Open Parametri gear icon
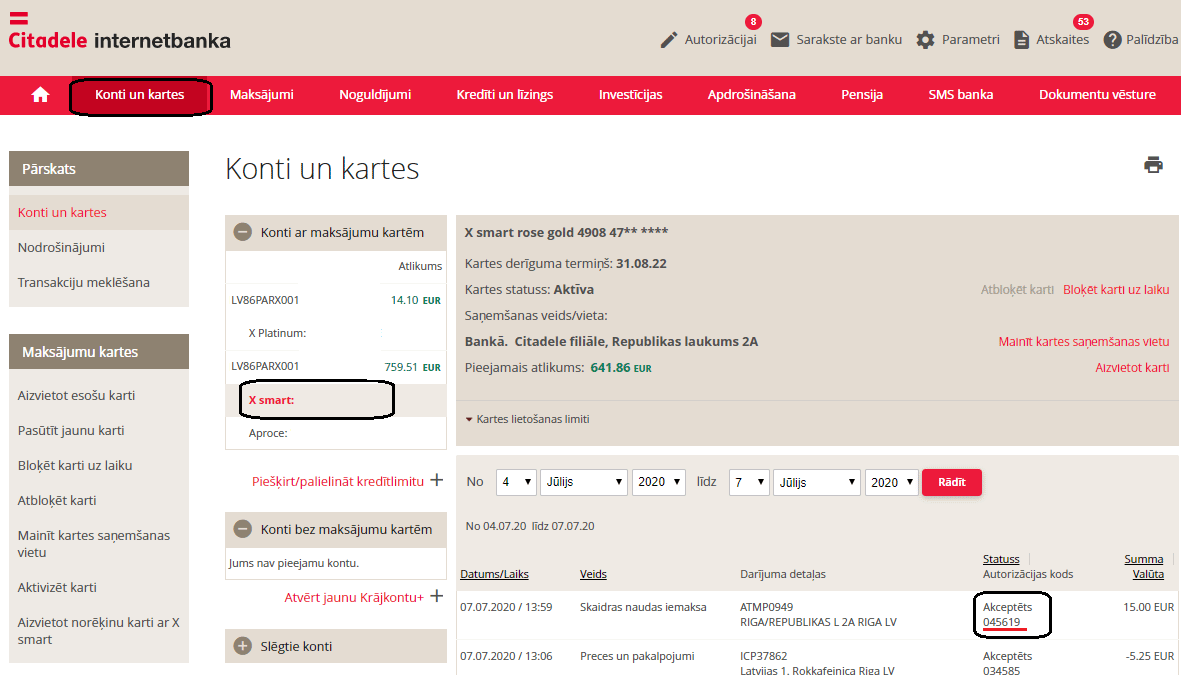 [925, 40]
